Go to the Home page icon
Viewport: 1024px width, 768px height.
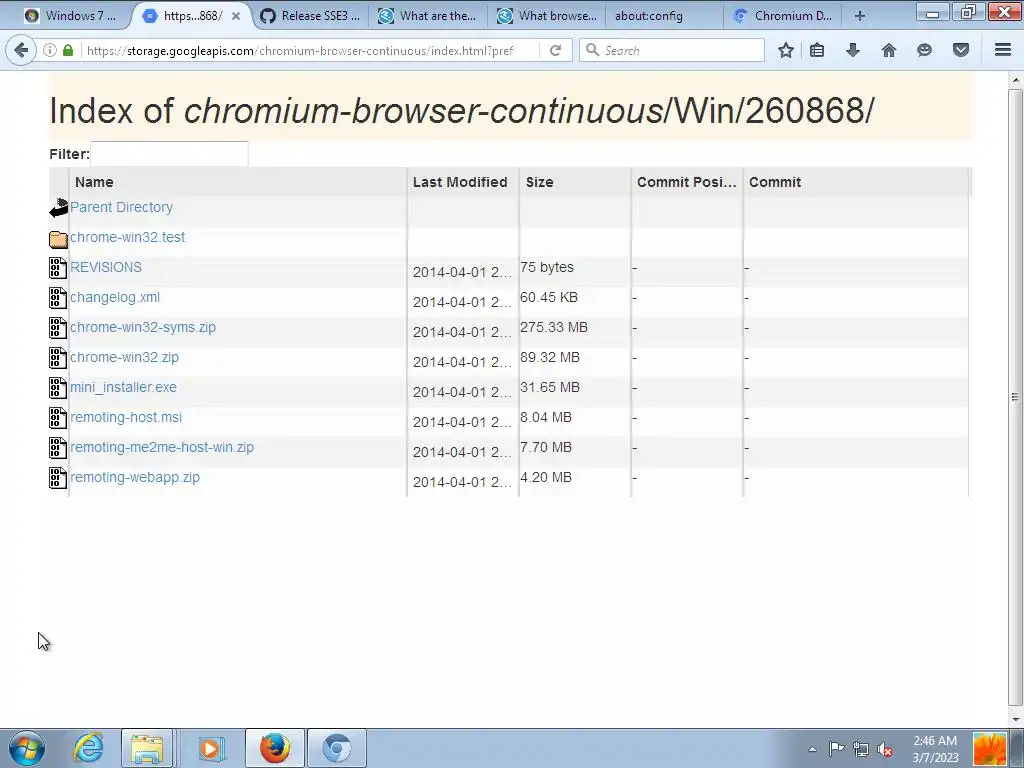pos(889,50)
